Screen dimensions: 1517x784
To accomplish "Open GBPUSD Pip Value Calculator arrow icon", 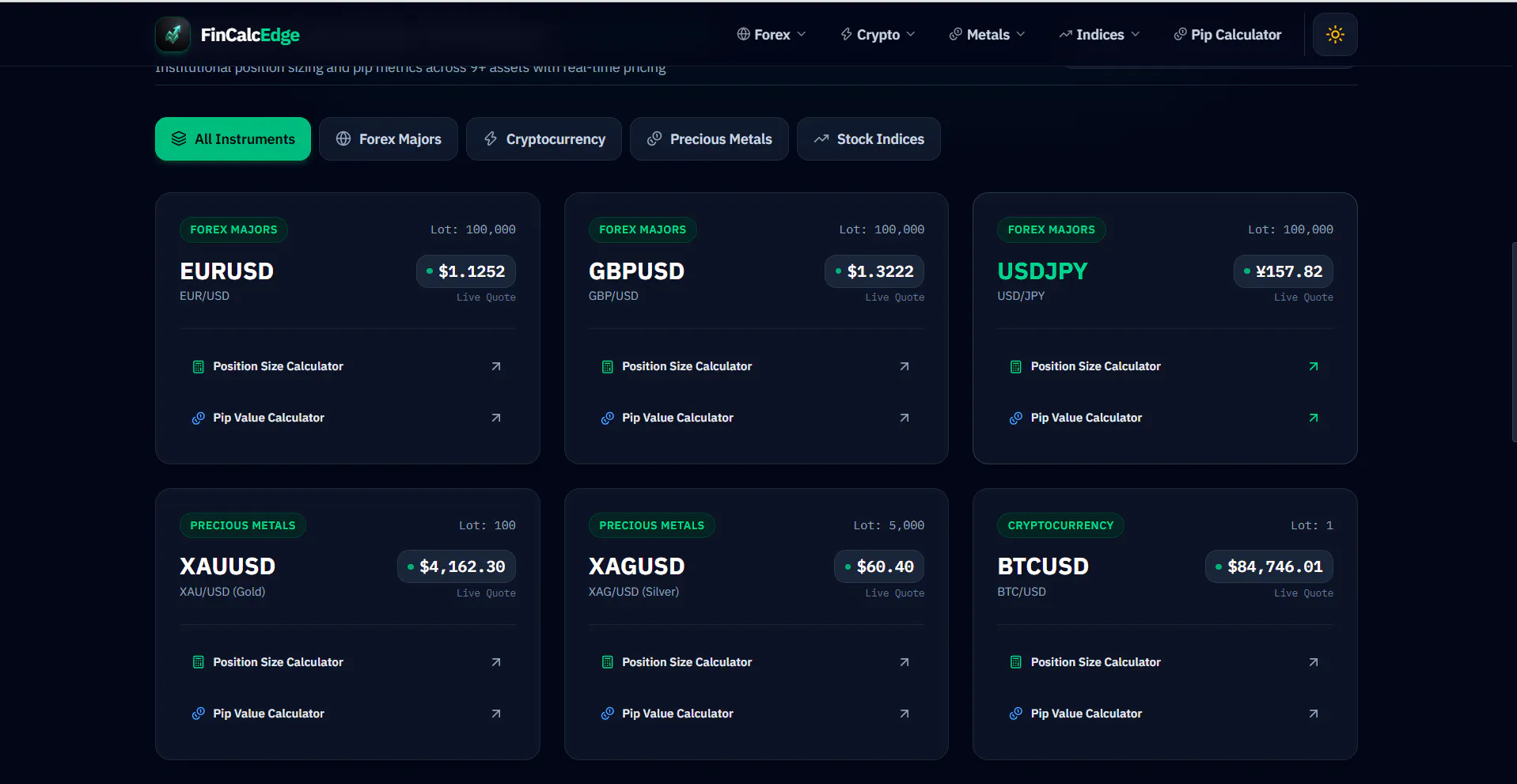I will (x=905, y=418).
